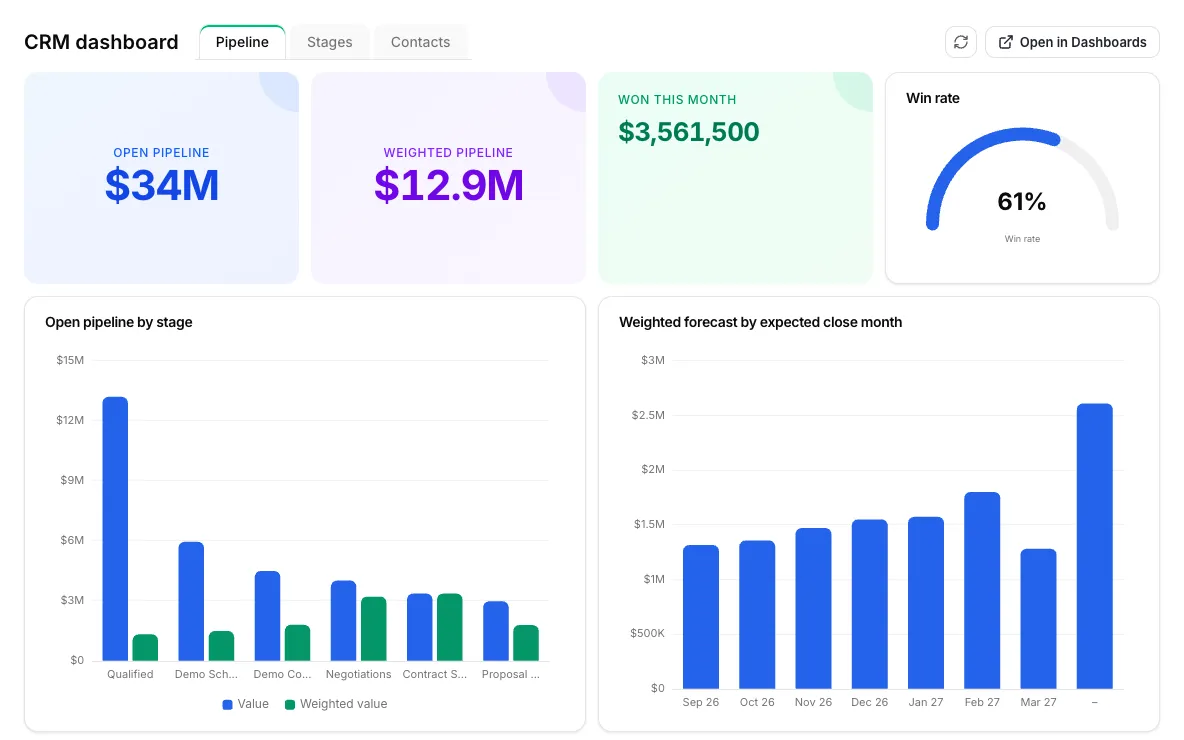Click the blue Demo Sch... value bar
The height and width of the screenshot is (740, 1184).
coord(191,601)
